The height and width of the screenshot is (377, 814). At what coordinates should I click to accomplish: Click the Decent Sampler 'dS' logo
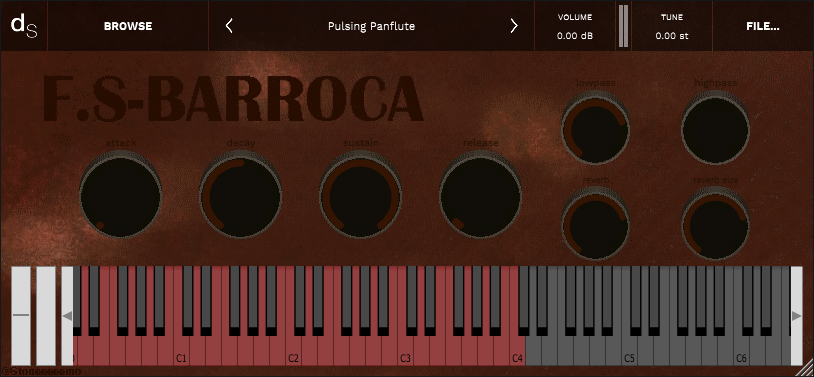pyautogui.click(x=24, y=26)
